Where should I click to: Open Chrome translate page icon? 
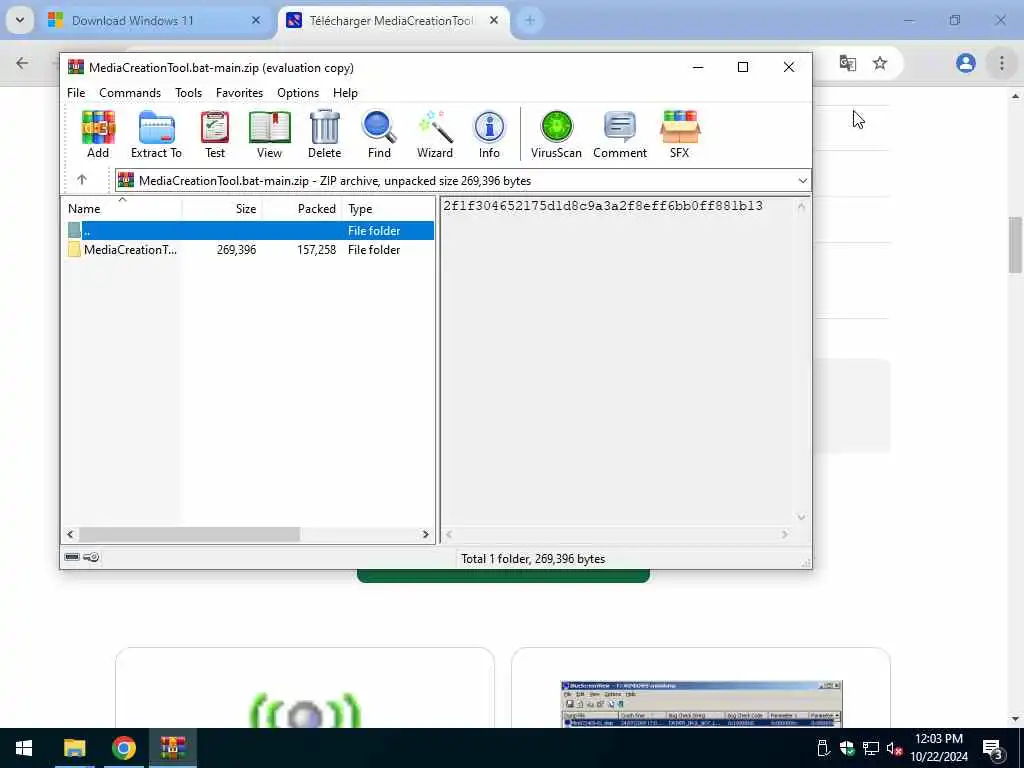[x=848, y=63]
